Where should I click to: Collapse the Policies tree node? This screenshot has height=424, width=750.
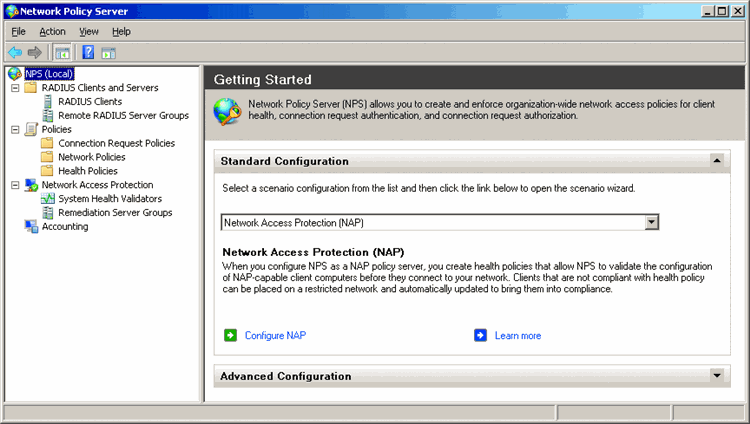pos(15,130)
